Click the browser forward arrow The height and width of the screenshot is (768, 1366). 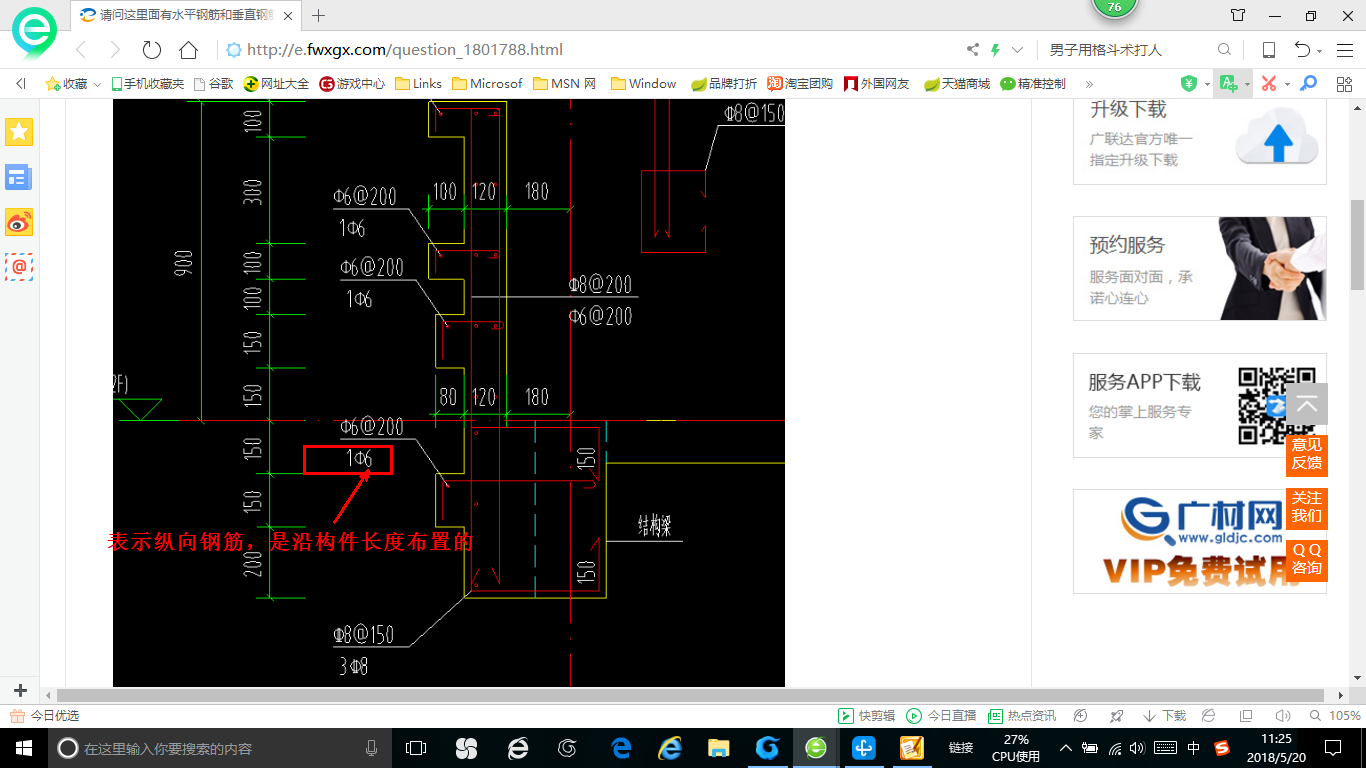pos(115,50)
